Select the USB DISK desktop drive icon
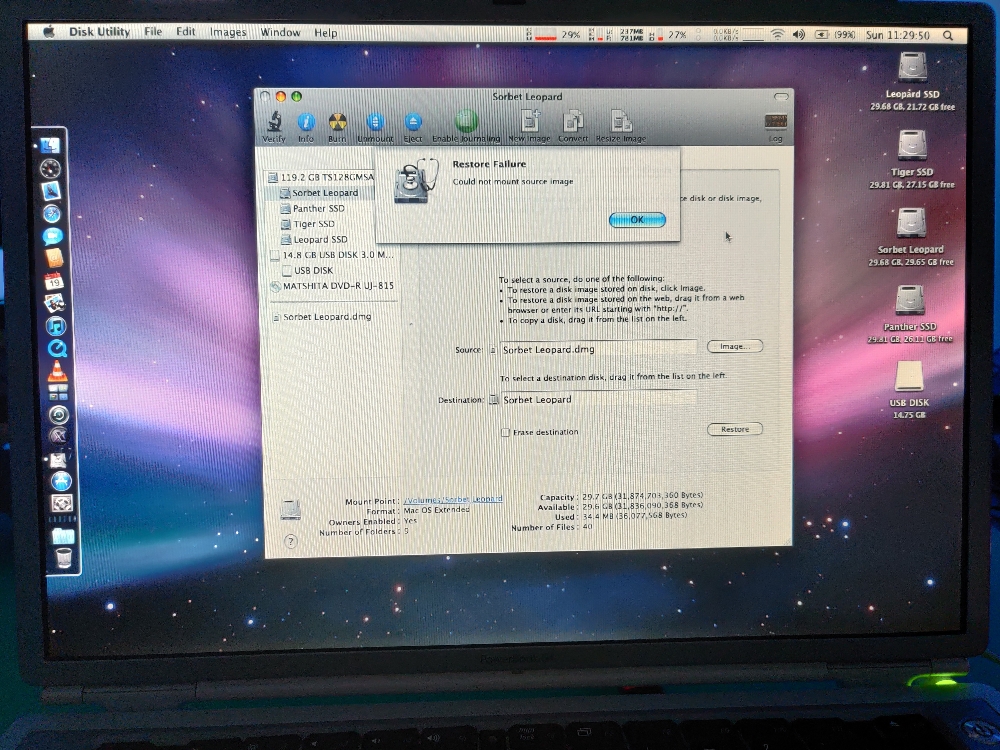Screen dimensions: 1000x750 point(909,376)
